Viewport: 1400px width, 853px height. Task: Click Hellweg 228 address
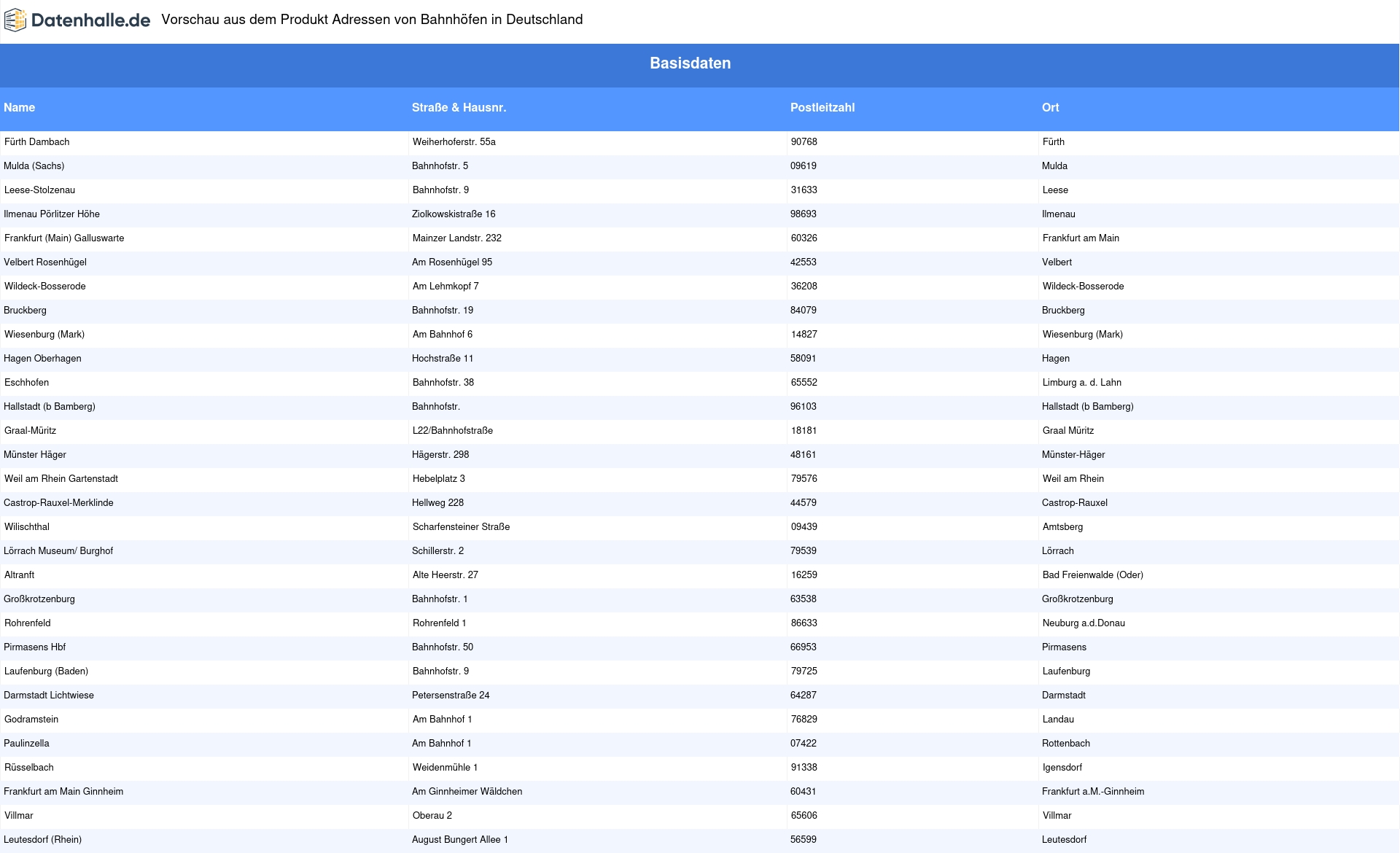[437, 503]
